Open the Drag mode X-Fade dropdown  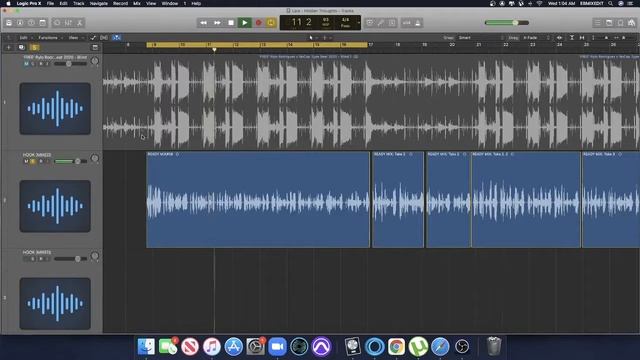tap(536, 38)
